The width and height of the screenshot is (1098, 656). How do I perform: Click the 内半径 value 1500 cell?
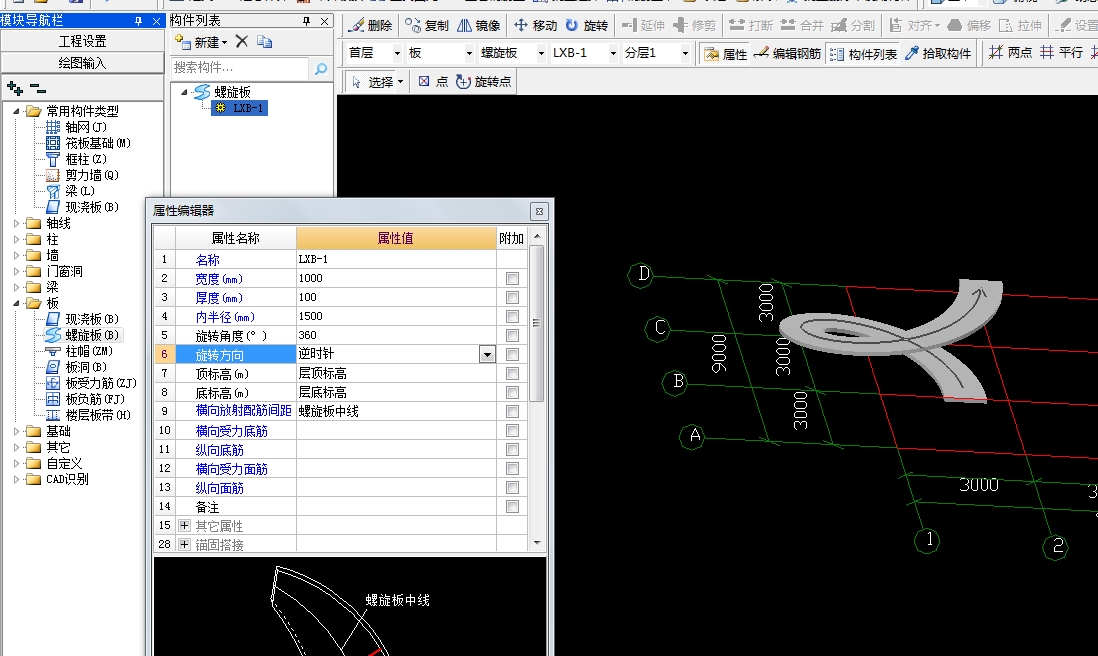click(x=396, y=316)
